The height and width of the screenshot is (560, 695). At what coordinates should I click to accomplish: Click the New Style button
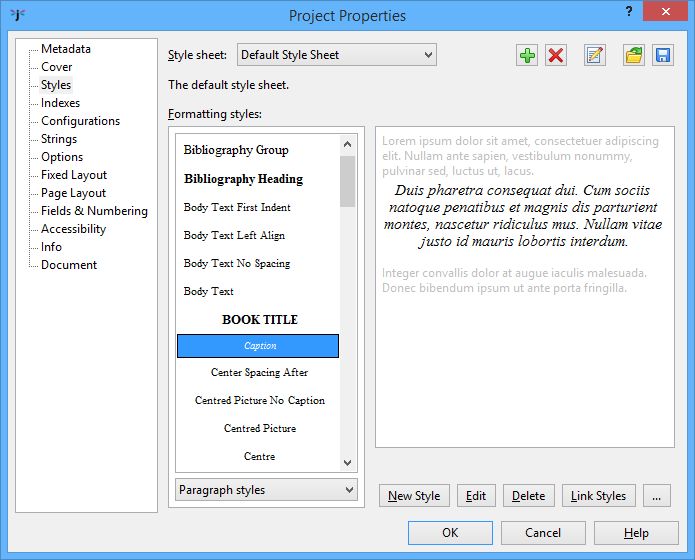coord(414,495)
